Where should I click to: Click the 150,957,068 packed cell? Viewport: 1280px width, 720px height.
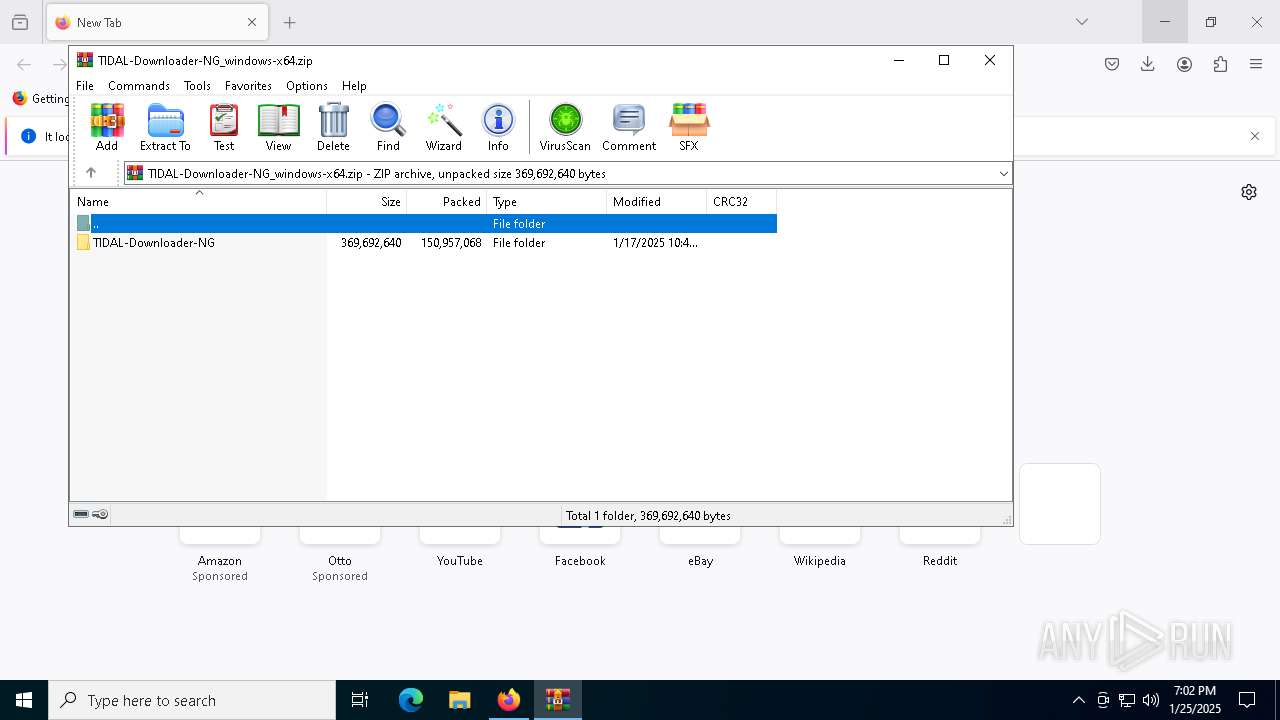(451, 243)
